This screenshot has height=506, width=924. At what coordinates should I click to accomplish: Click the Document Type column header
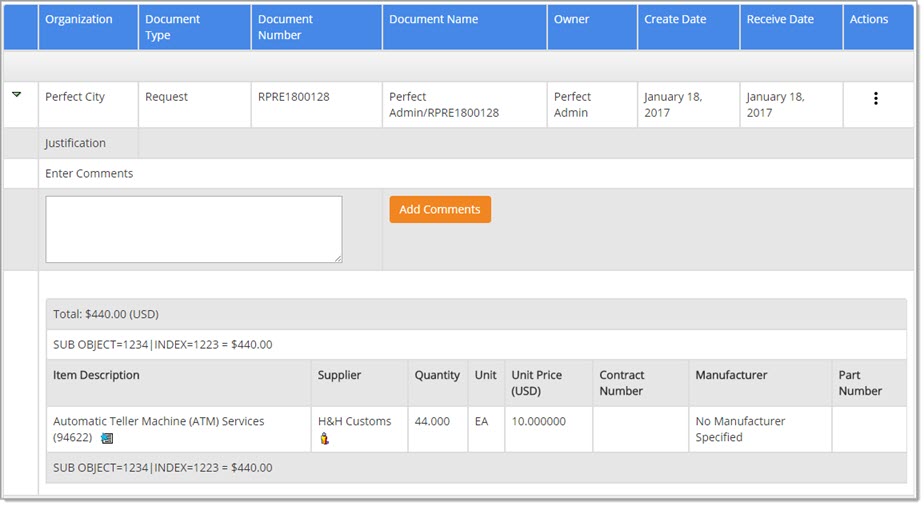tap(172, 27)
